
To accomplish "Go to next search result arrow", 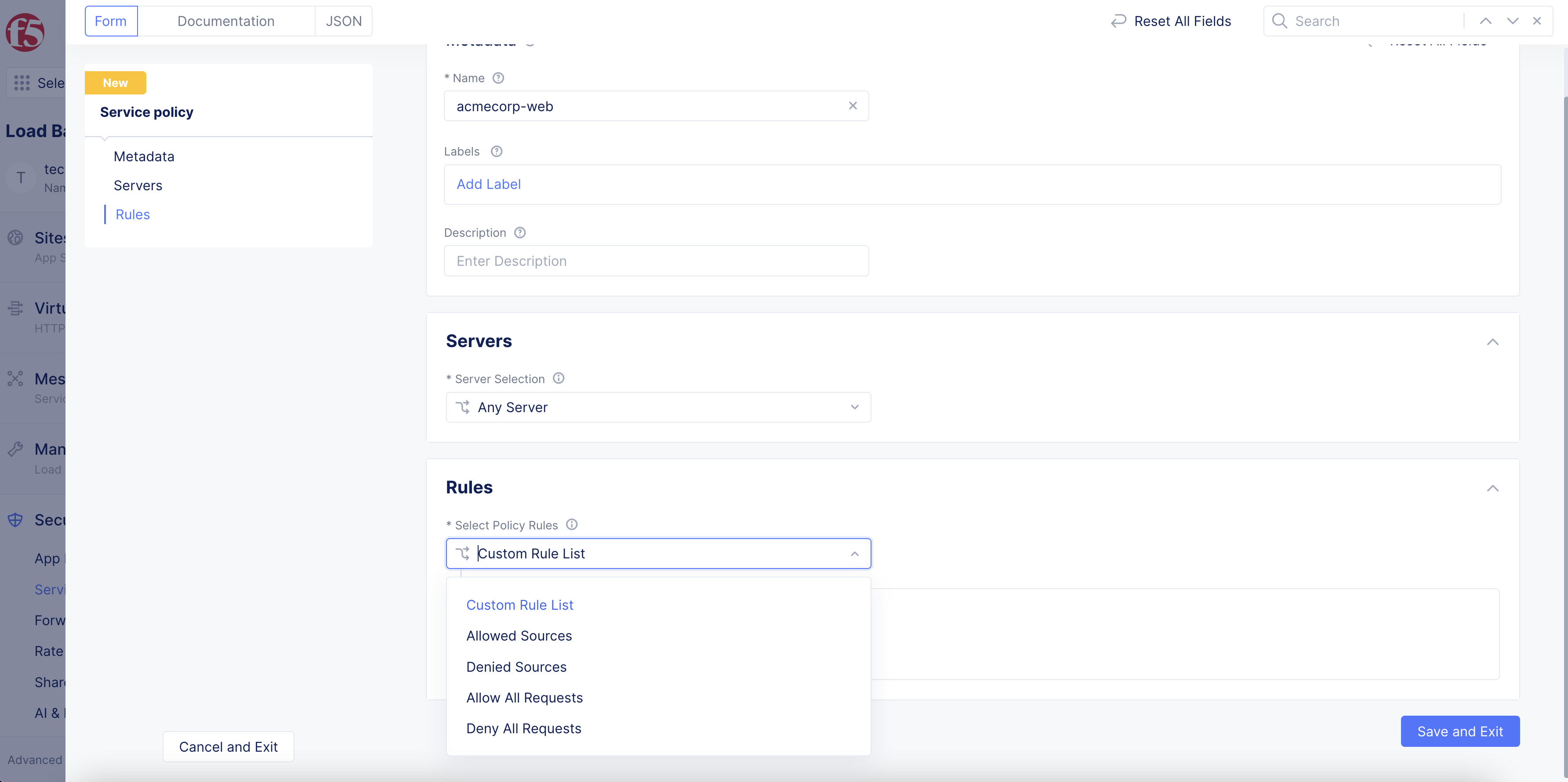I will 1512,21.
